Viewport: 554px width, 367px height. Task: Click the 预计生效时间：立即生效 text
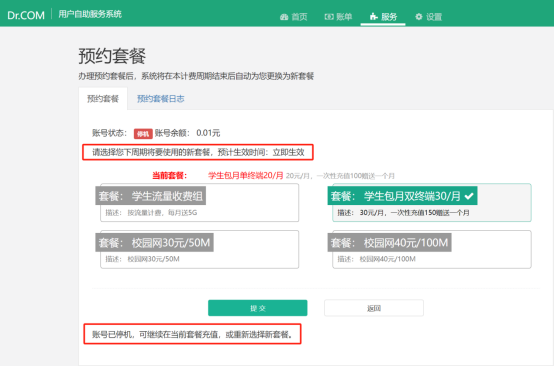[261, 152]
